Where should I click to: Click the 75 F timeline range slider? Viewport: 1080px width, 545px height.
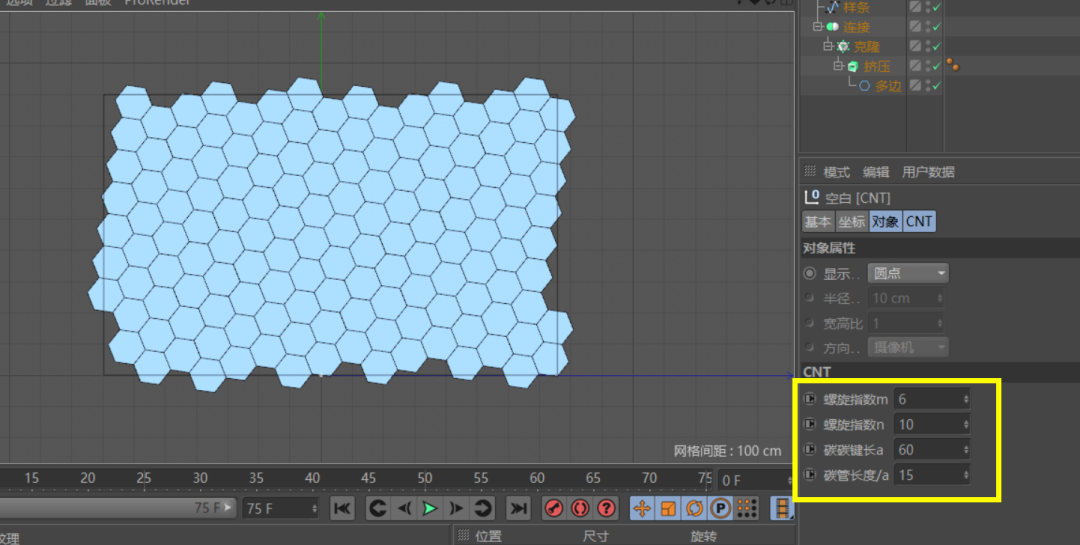tap(117, 508)
